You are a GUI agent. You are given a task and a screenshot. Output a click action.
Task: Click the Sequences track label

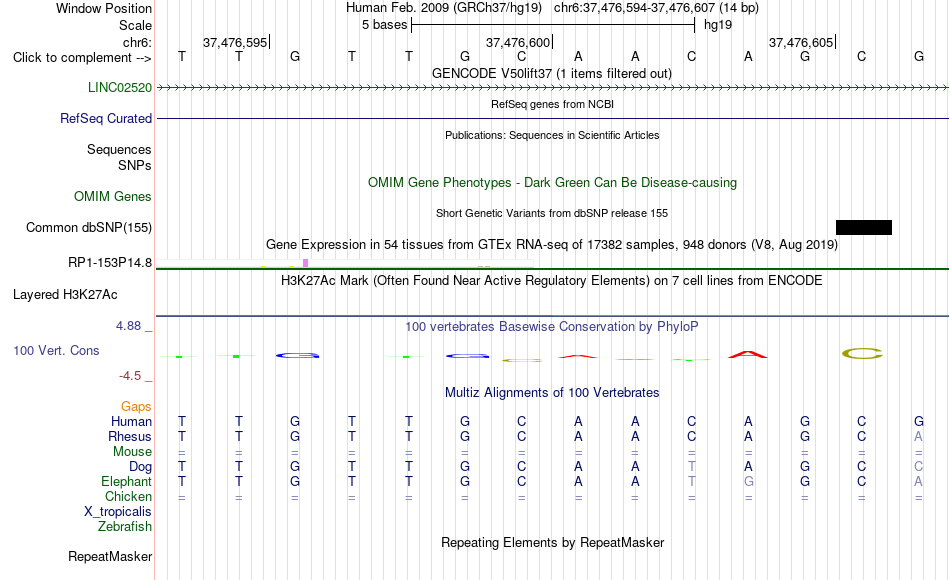click(119, 149)
